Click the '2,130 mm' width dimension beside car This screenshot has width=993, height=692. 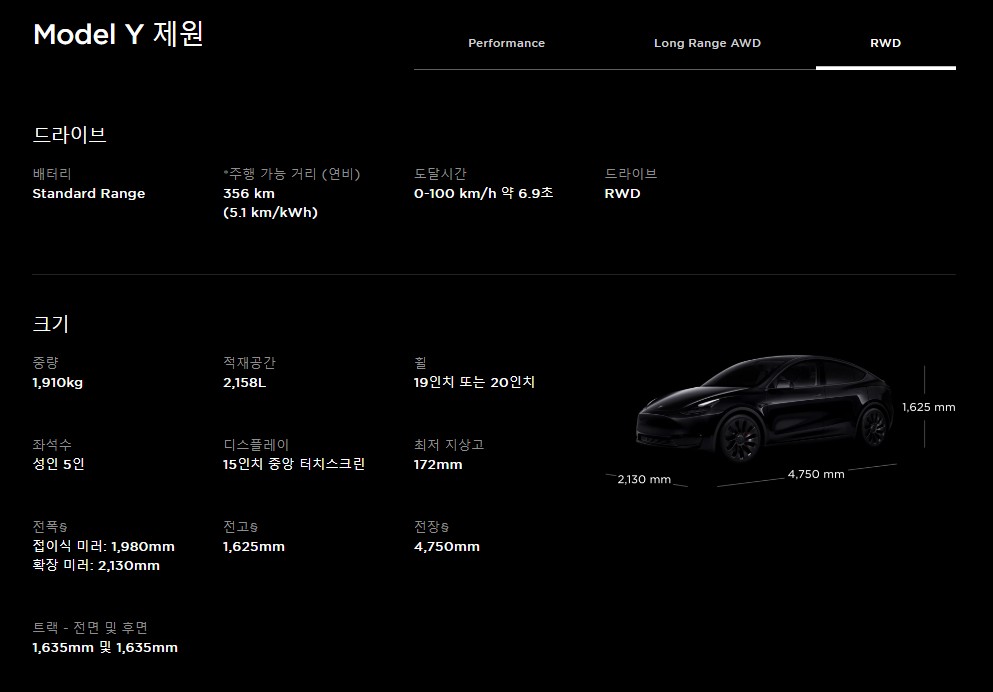tap(644, 479)
